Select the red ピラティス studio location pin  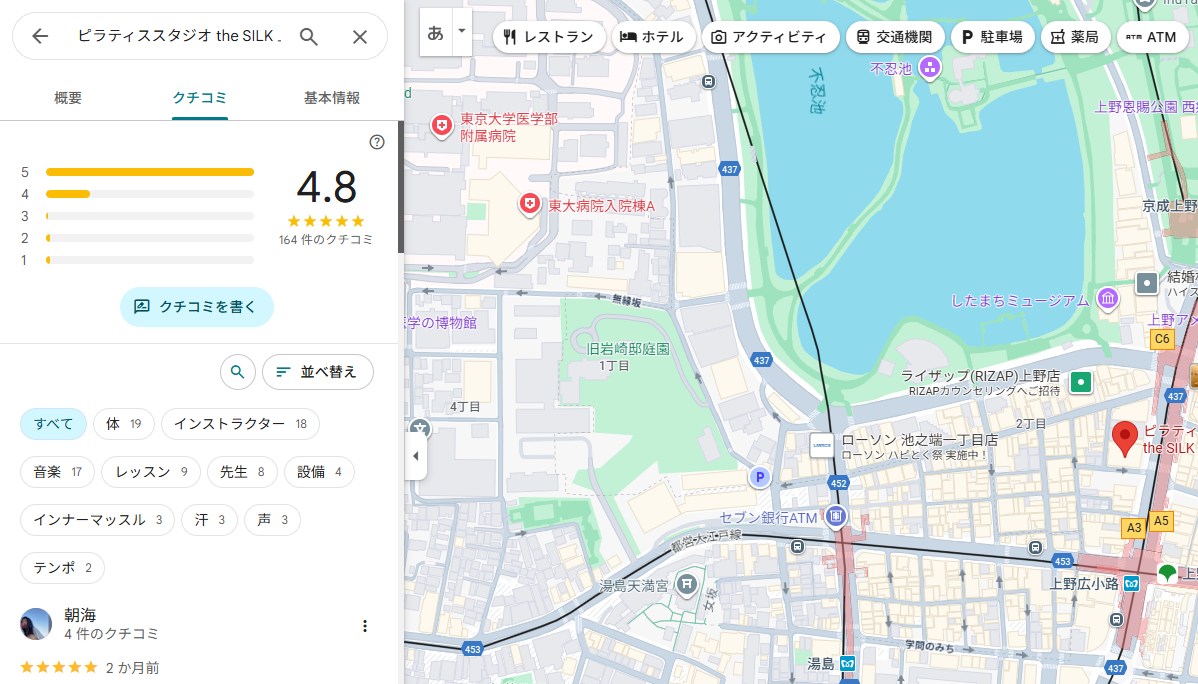click(1125, 438)
